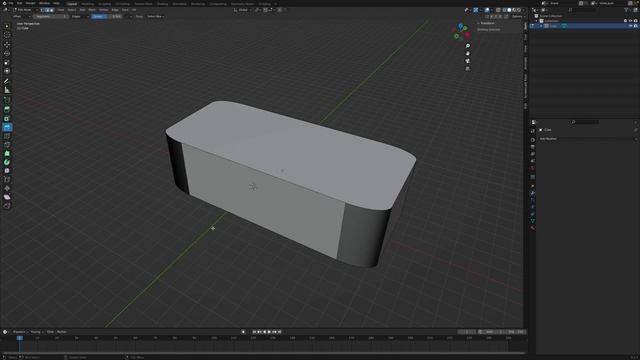This screenshot has width=640, height=360.
Task: Collapse the Transform panel in sidebar
Action: [486, 24]
